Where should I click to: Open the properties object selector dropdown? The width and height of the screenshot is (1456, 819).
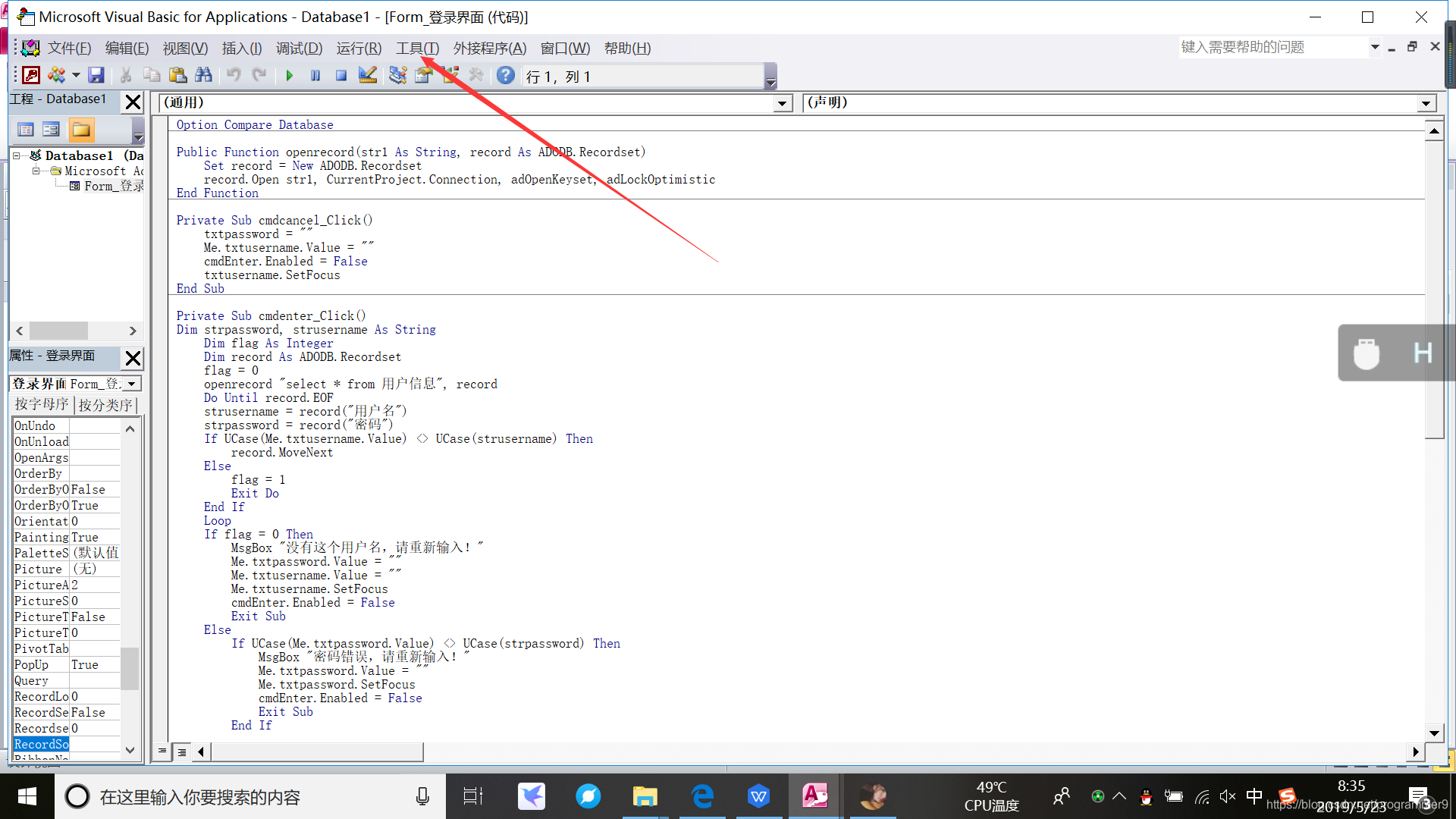[131, 384]
